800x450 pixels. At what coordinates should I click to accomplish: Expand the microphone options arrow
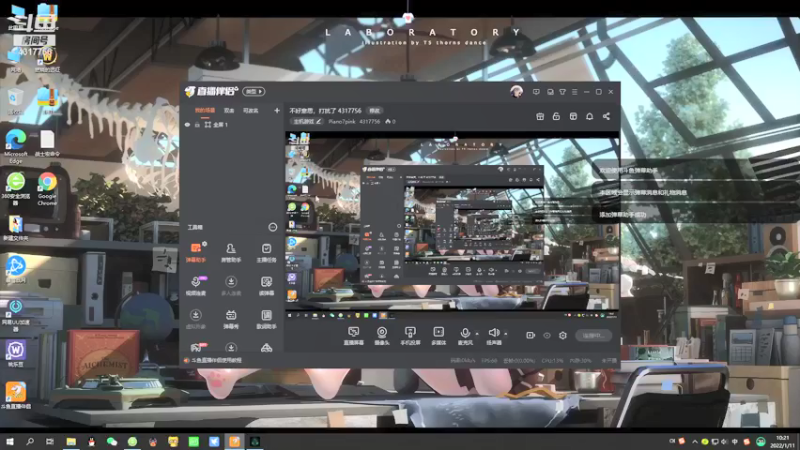click(x=477, y=334)
